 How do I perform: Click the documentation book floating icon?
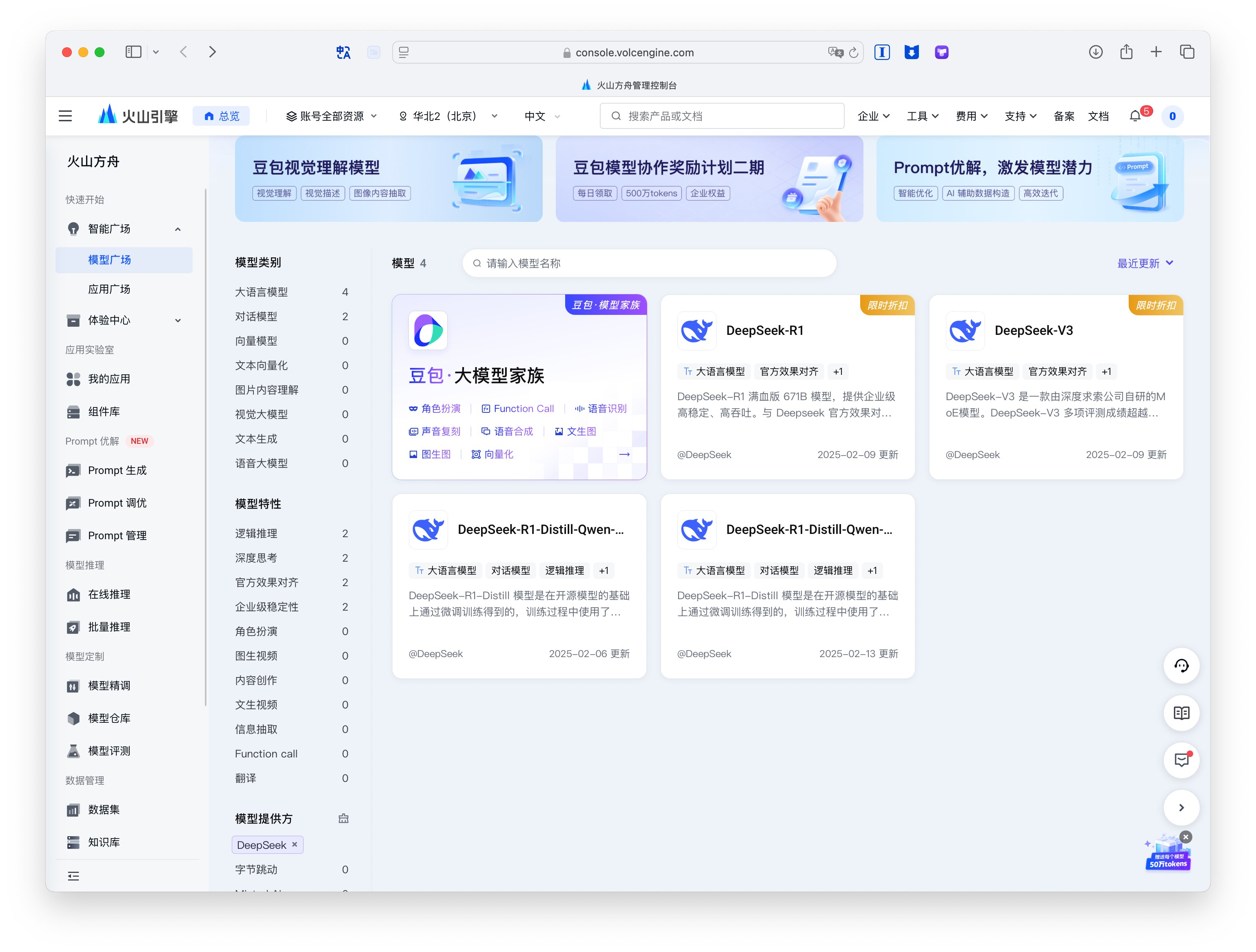[x=1181, y=713]
